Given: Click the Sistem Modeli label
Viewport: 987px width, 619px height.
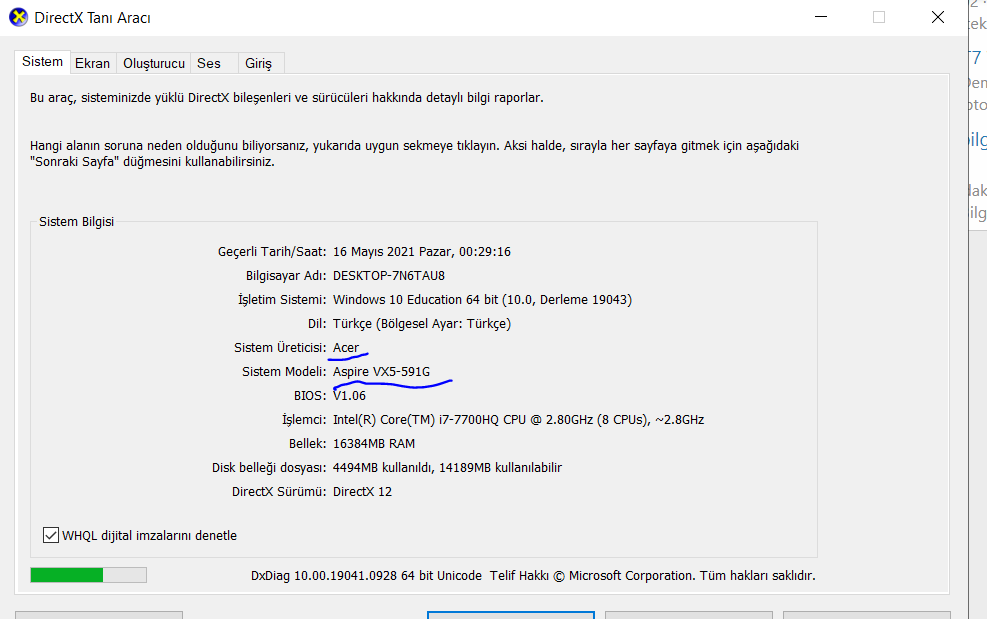Looking at the screenshot, I should tap(284, 372).
